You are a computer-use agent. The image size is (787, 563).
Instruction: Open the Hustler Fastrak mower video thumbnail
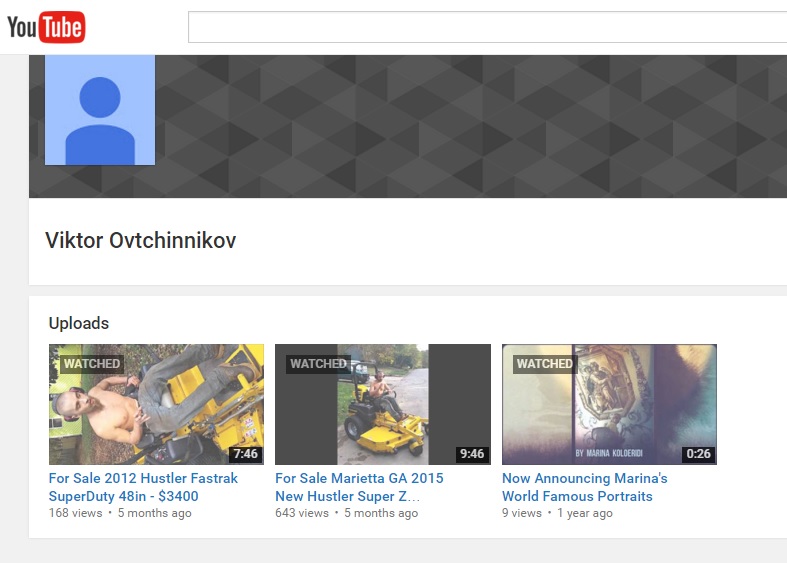(x=156, y=404)
